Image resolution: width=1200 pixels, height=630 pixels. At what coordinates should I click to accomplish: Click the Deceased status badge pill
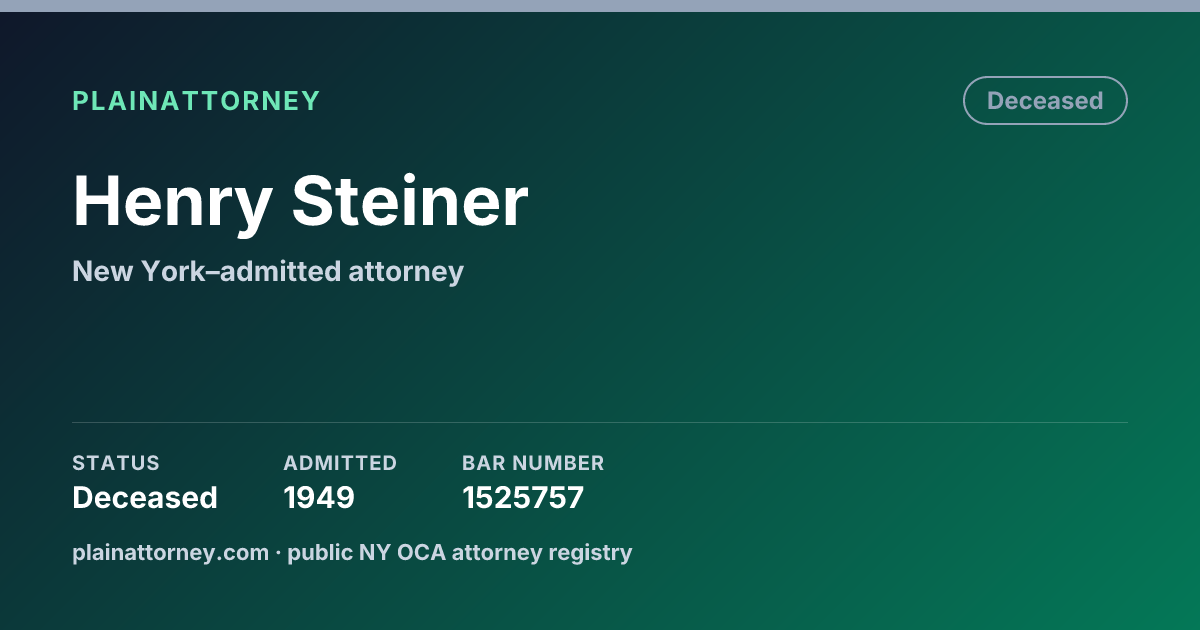click(1045, 101)
